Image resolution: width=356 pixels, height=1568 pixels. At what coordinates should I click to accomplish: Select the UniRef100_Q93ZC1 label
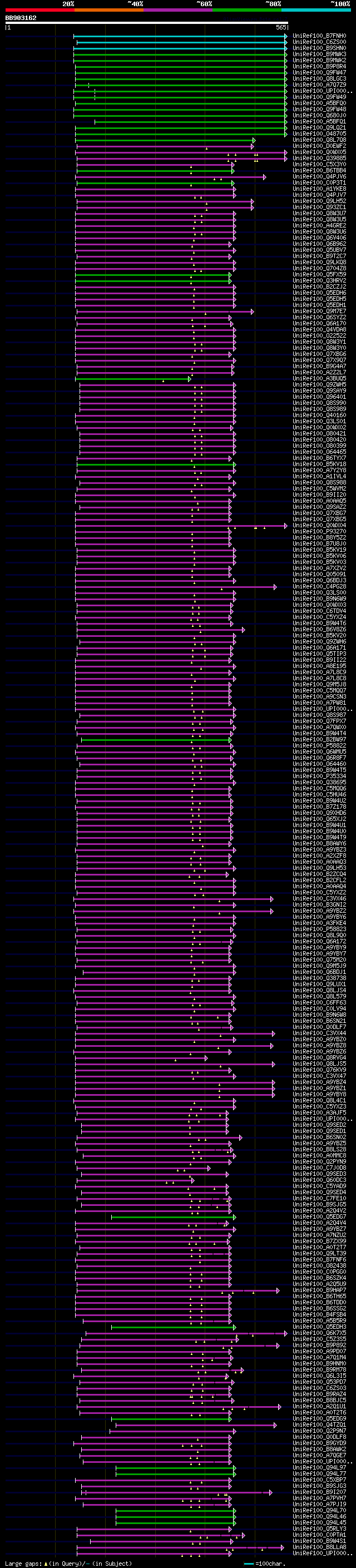click(319, 207)
